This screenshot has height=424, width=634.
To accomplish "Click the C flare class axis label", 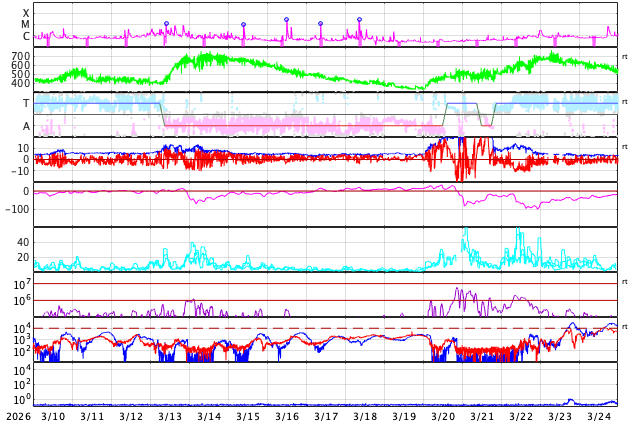I will (x=26, y=37).
